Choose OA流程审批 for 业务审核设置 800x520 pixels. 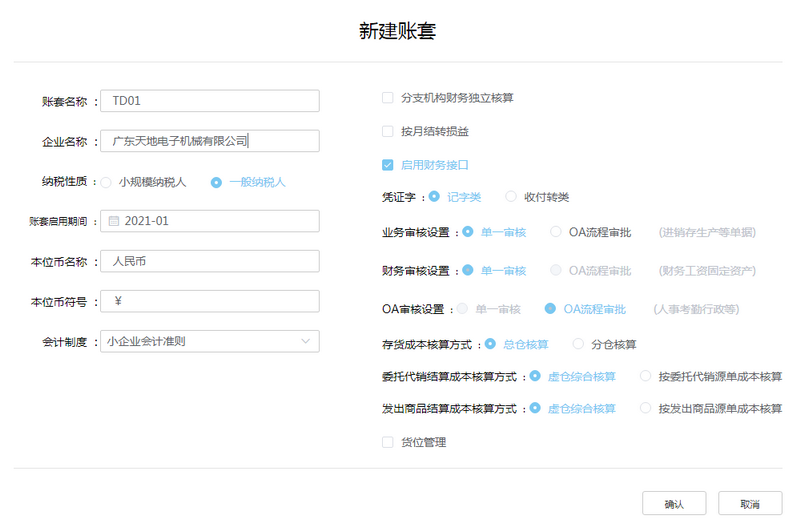[555, 232]
